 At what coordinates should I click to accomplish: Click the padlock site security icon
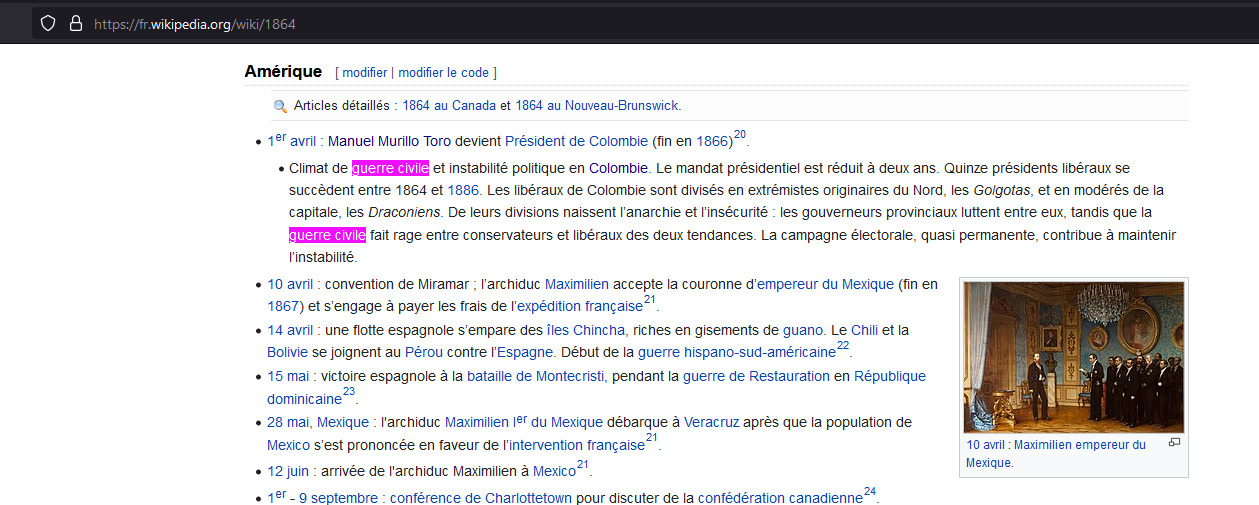click(x=75, y=24)
